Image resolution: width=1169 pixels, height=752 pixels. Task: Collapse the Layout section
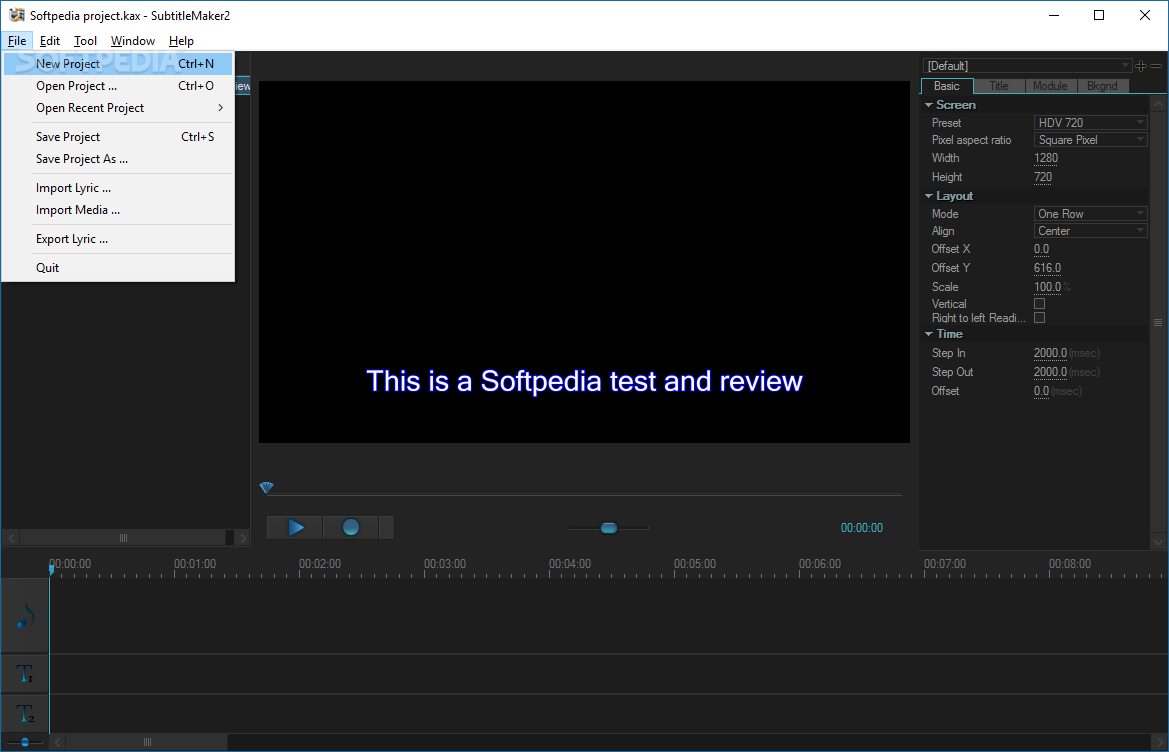929,196
